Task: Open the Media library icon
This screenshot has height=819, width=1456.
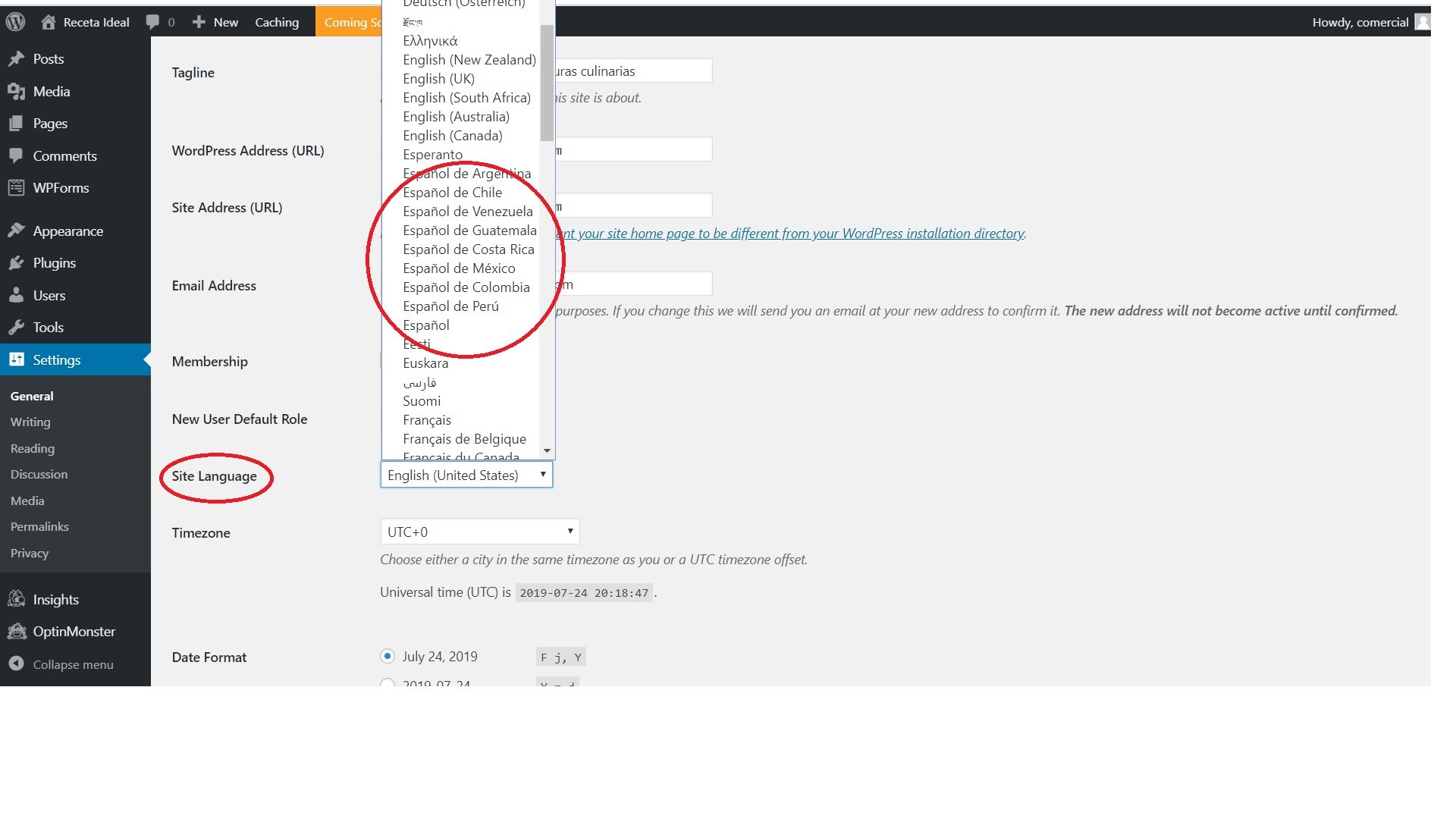Action: (16, 92)
